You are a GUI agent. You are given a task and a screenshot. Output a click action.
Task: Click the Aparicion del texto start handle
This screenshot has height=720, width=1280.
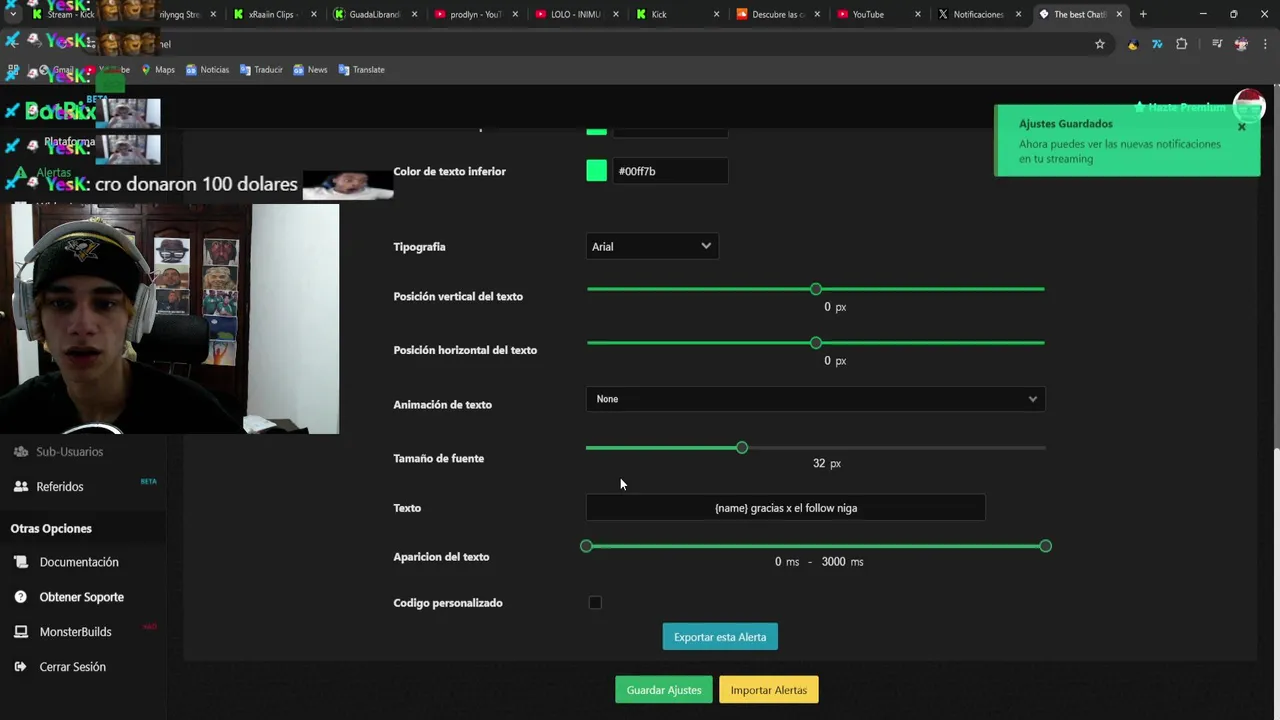click(x=586, y=546)
